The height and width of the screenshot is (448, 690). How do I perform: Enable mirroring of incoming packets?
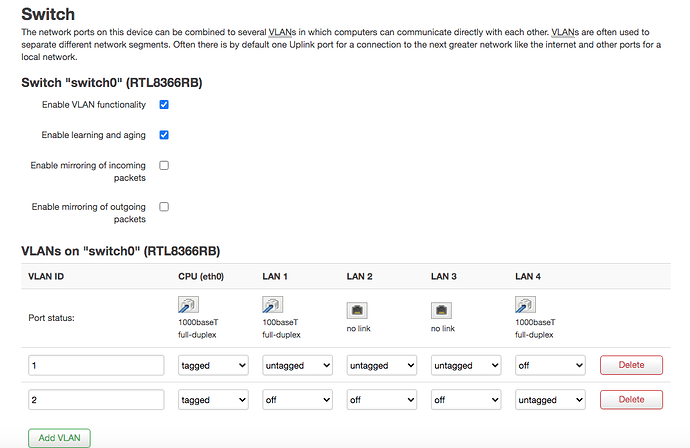pyautogui.click(x=164, y=165)
